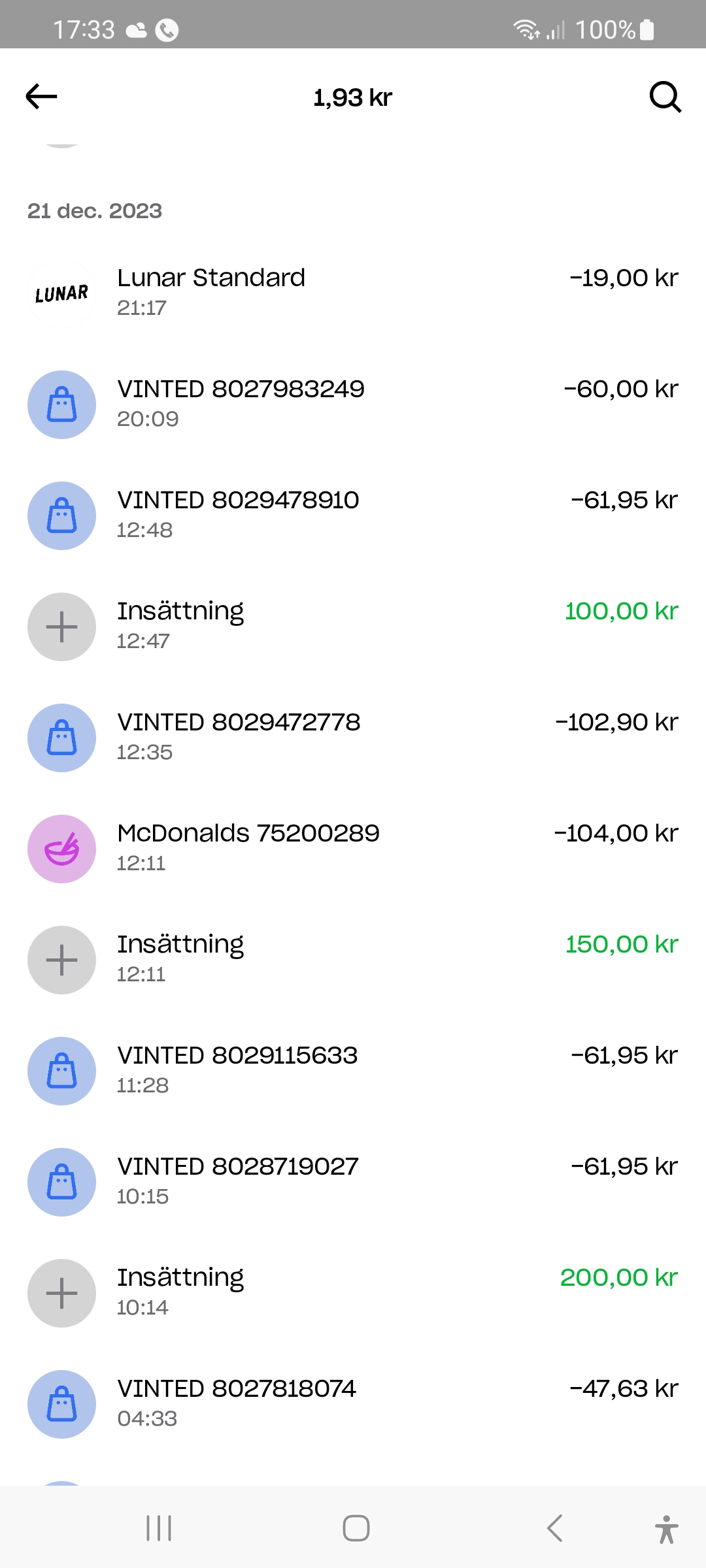
Task: View the 150,00 kr Insättning deposit
Action: [353, 958]
